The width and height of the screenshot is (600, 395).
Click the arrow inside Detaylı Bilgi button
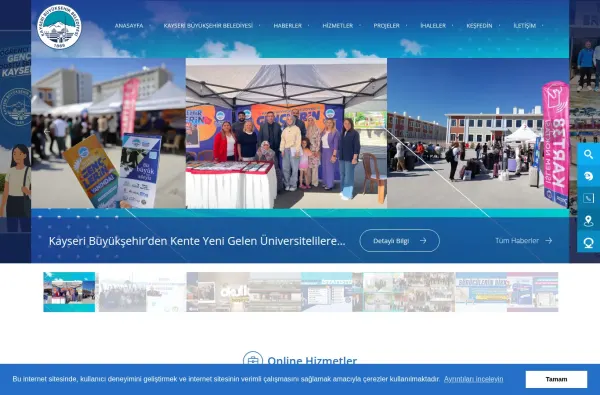click(x=423, y=240)
